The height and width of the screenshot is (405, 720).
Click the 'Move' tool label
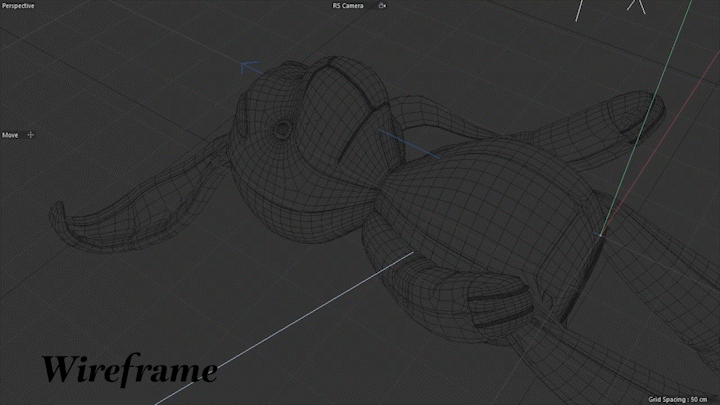click(x=10, y=135)
